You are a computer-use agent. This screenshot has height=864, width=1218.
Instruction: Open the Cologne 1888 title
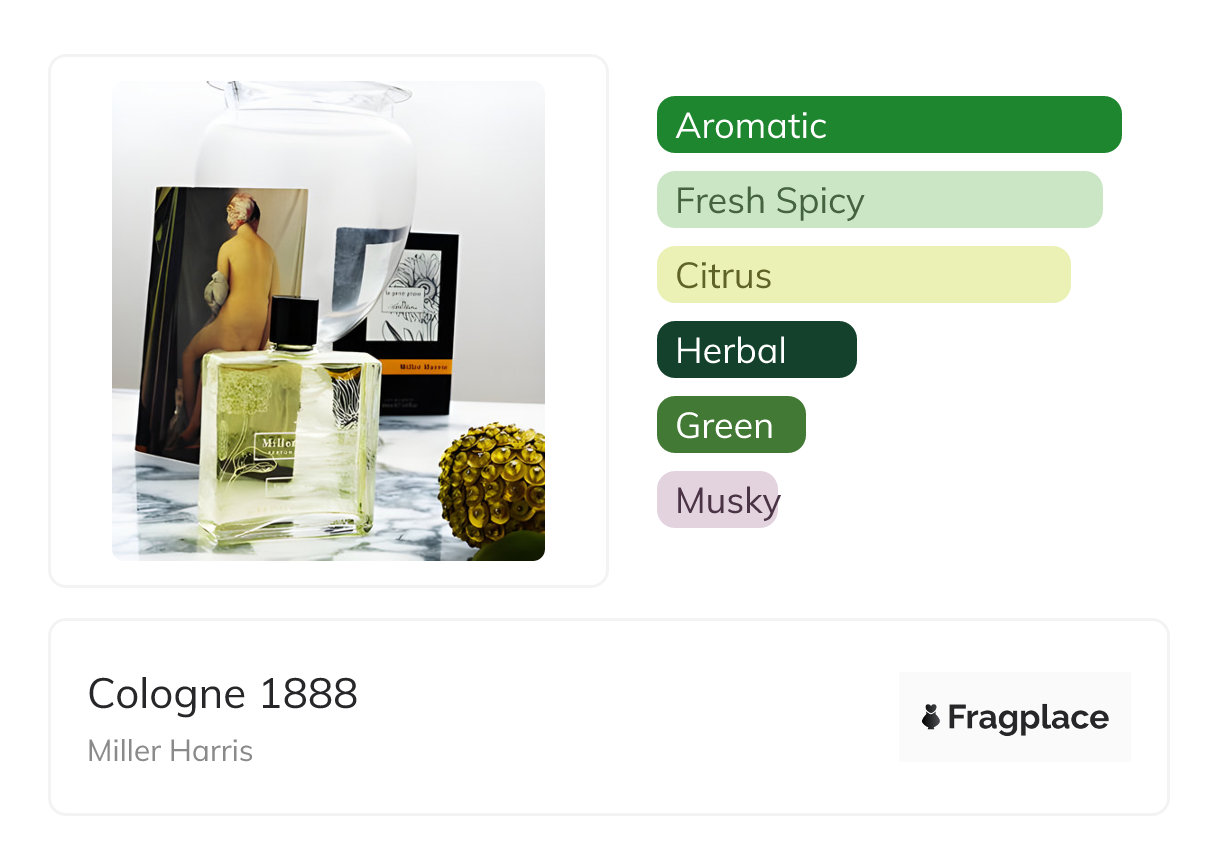click(222, 693)
